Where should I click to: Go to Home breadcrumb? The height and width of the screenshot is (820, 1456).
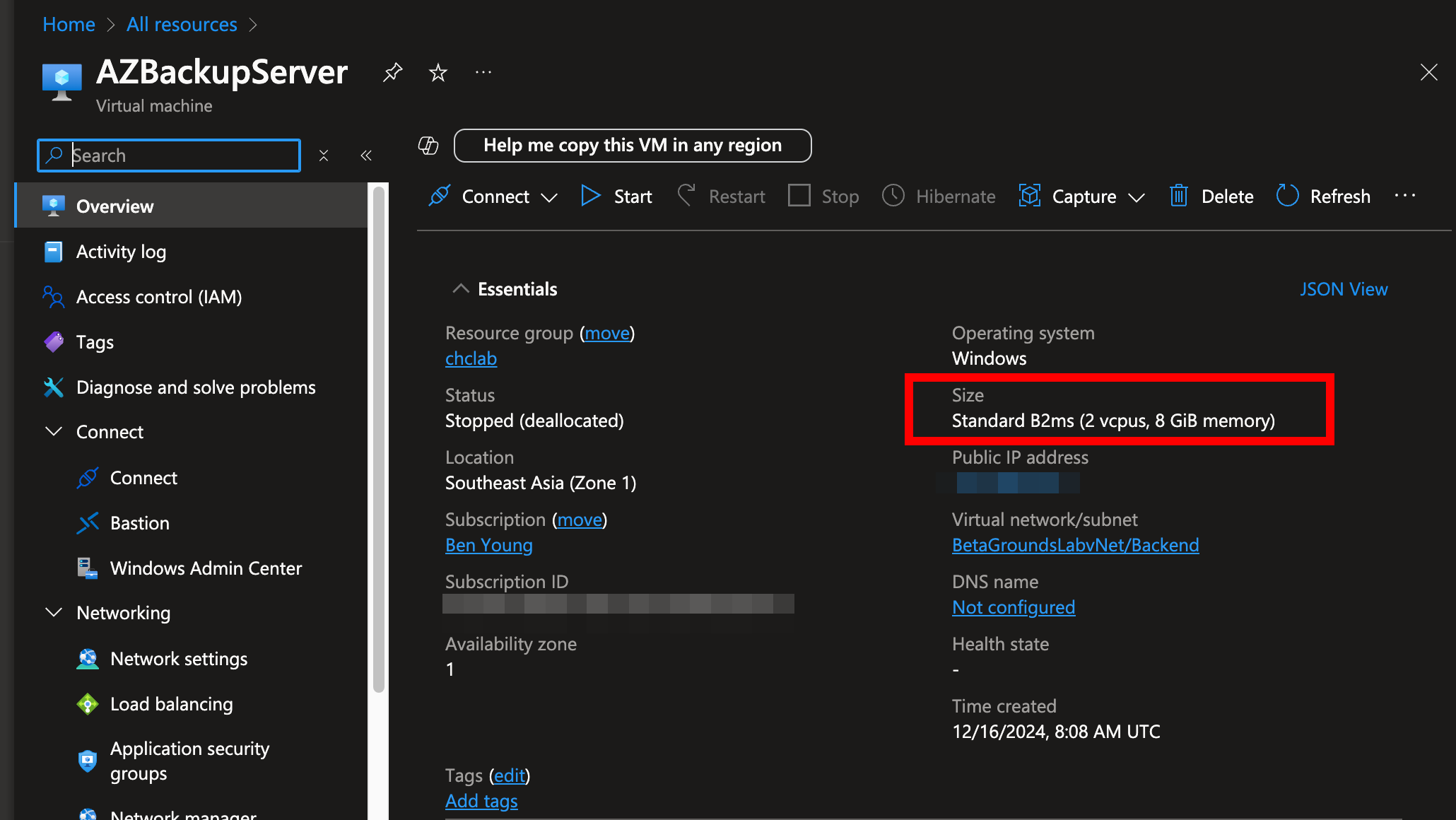coord(69,24)
